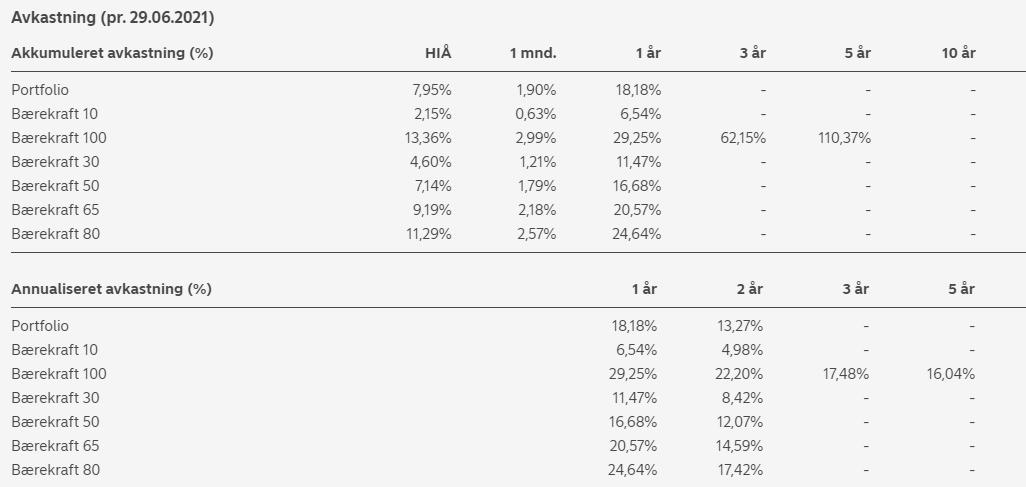Click Annualiseret avkastning (%) table title
1026x487 pixels.
point(111,289)
